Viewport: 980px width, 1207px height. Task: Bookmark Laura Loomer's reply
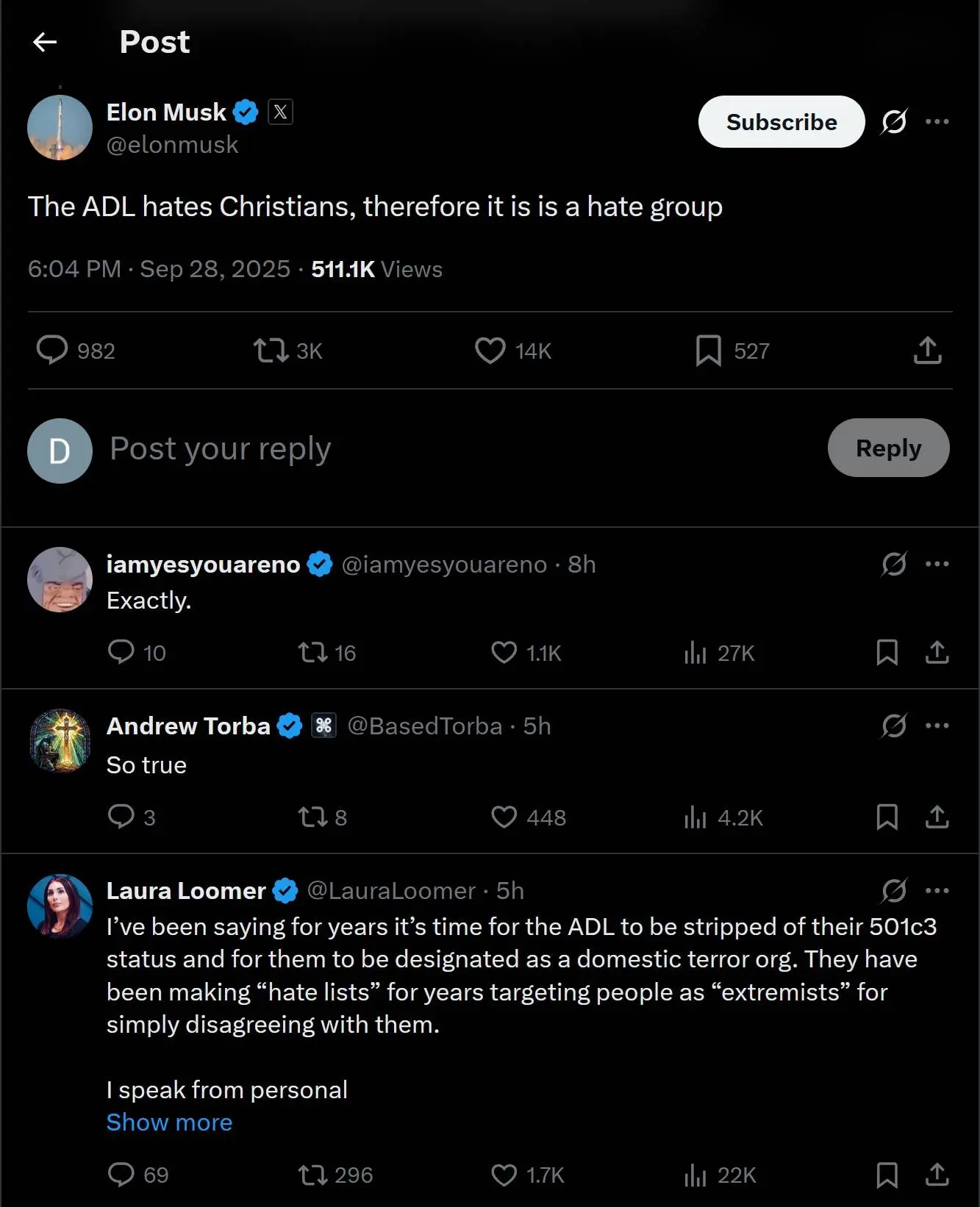887,1175
